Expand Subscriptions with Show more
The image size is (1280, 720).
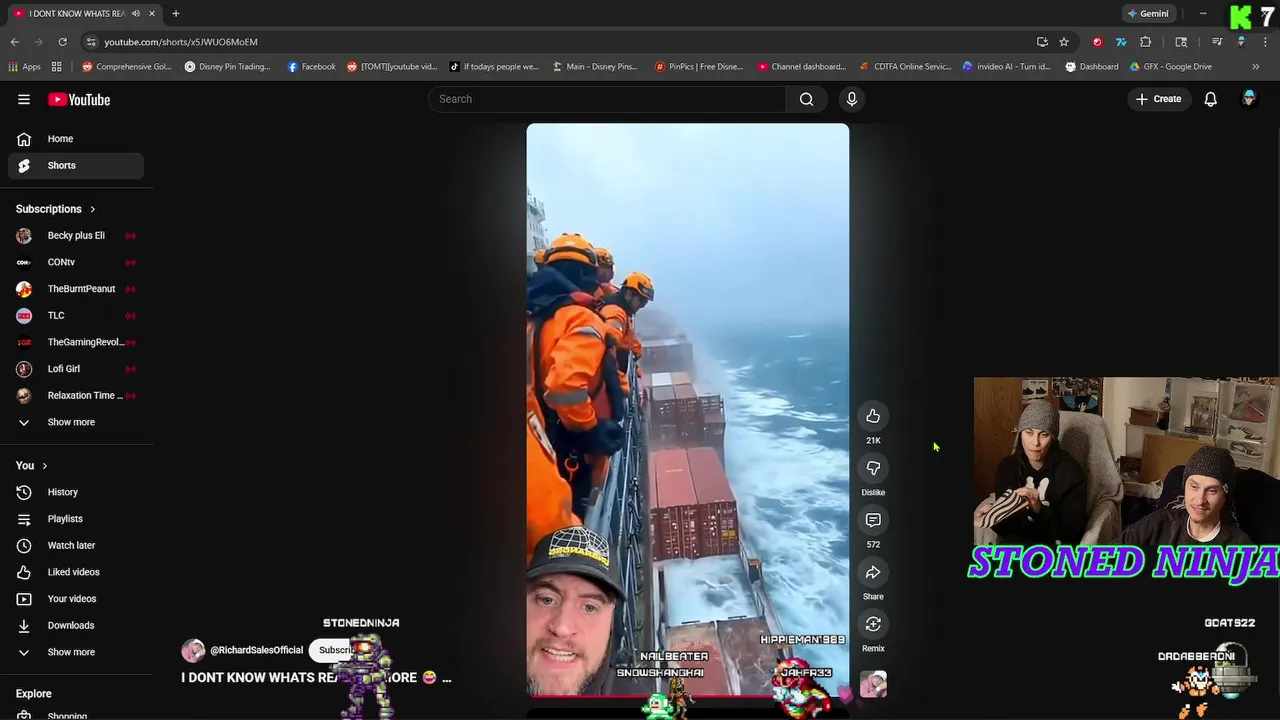[76, 422]
